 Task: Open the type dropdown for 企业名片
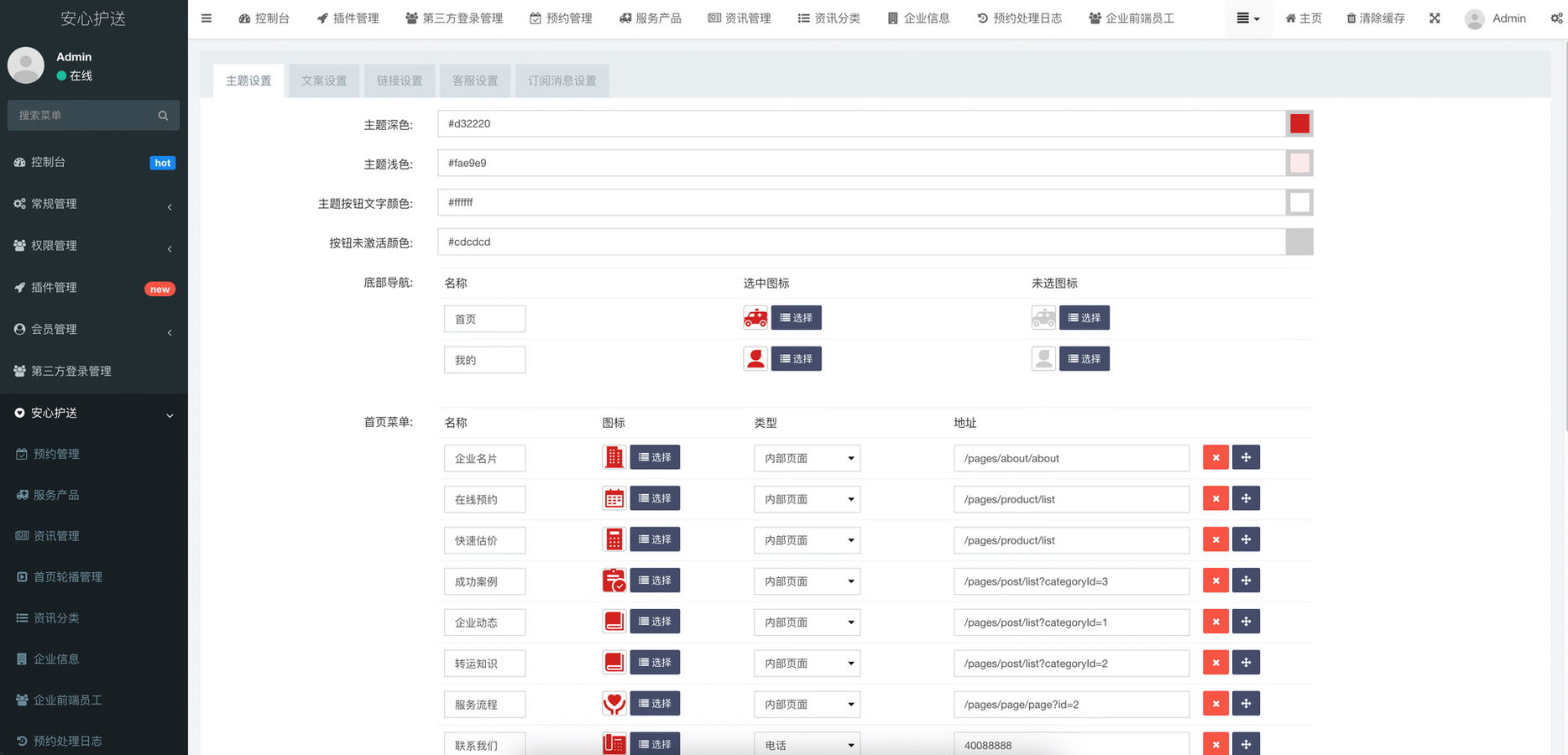click(x=807, y=458)
